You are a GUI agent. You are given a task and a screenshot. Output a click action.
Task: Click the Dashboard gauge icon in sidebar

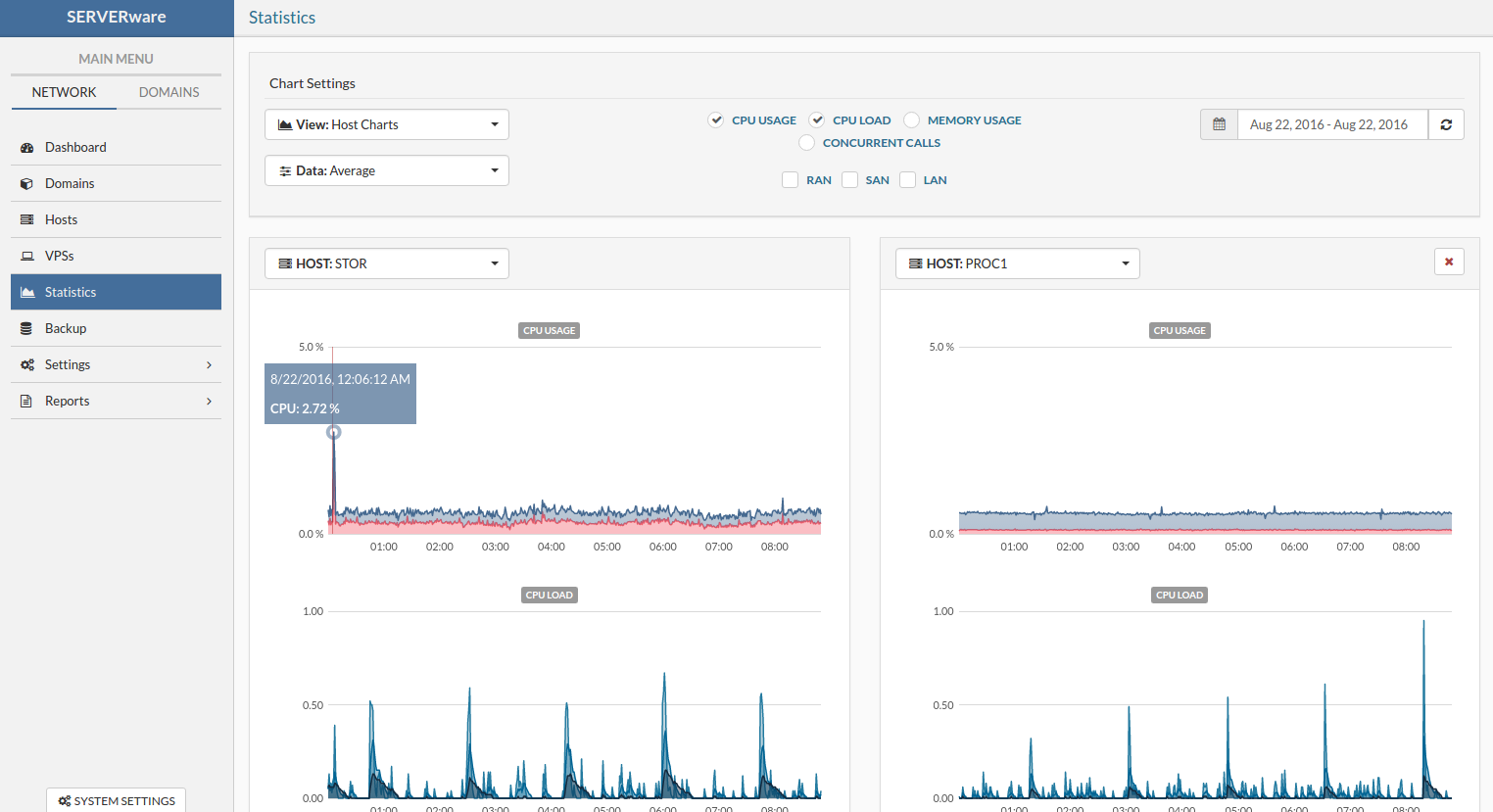[27, 148]
